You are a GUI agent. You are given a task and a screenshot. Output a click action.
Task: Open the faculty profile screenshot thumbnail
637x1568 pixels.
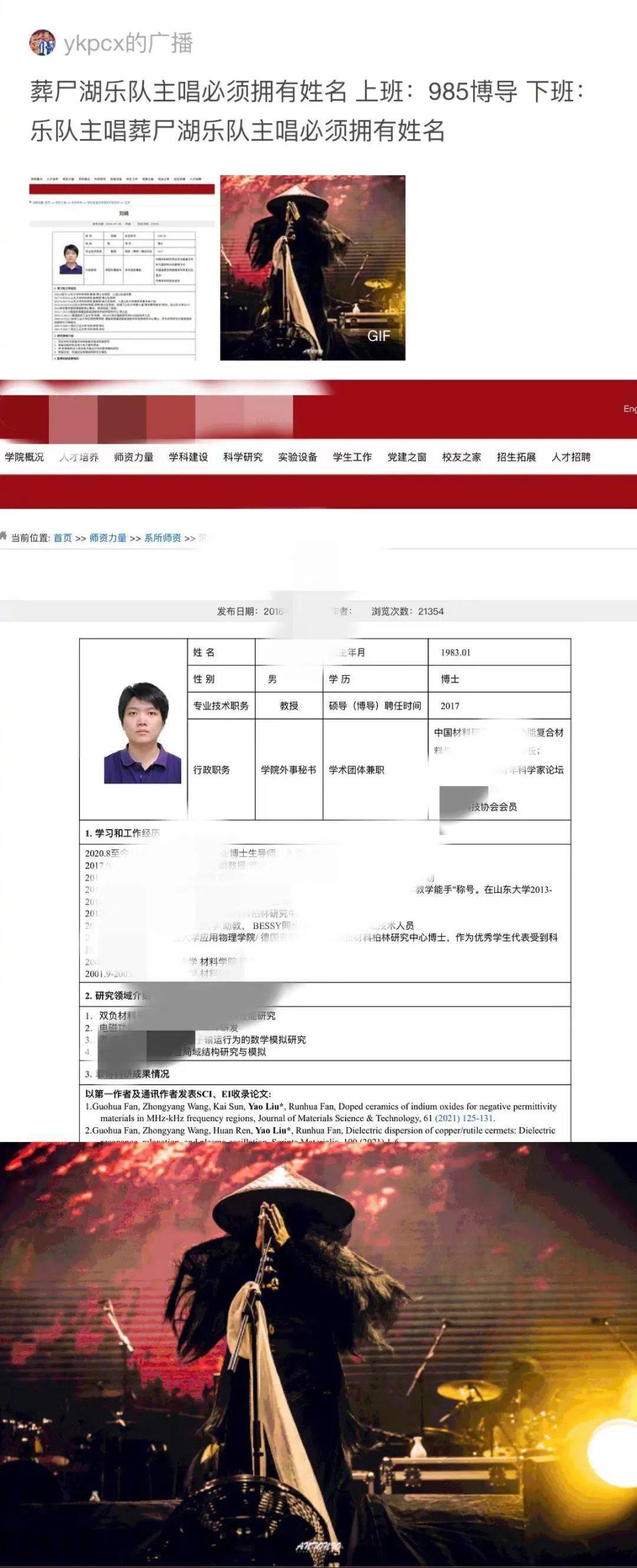coord(122,268)
